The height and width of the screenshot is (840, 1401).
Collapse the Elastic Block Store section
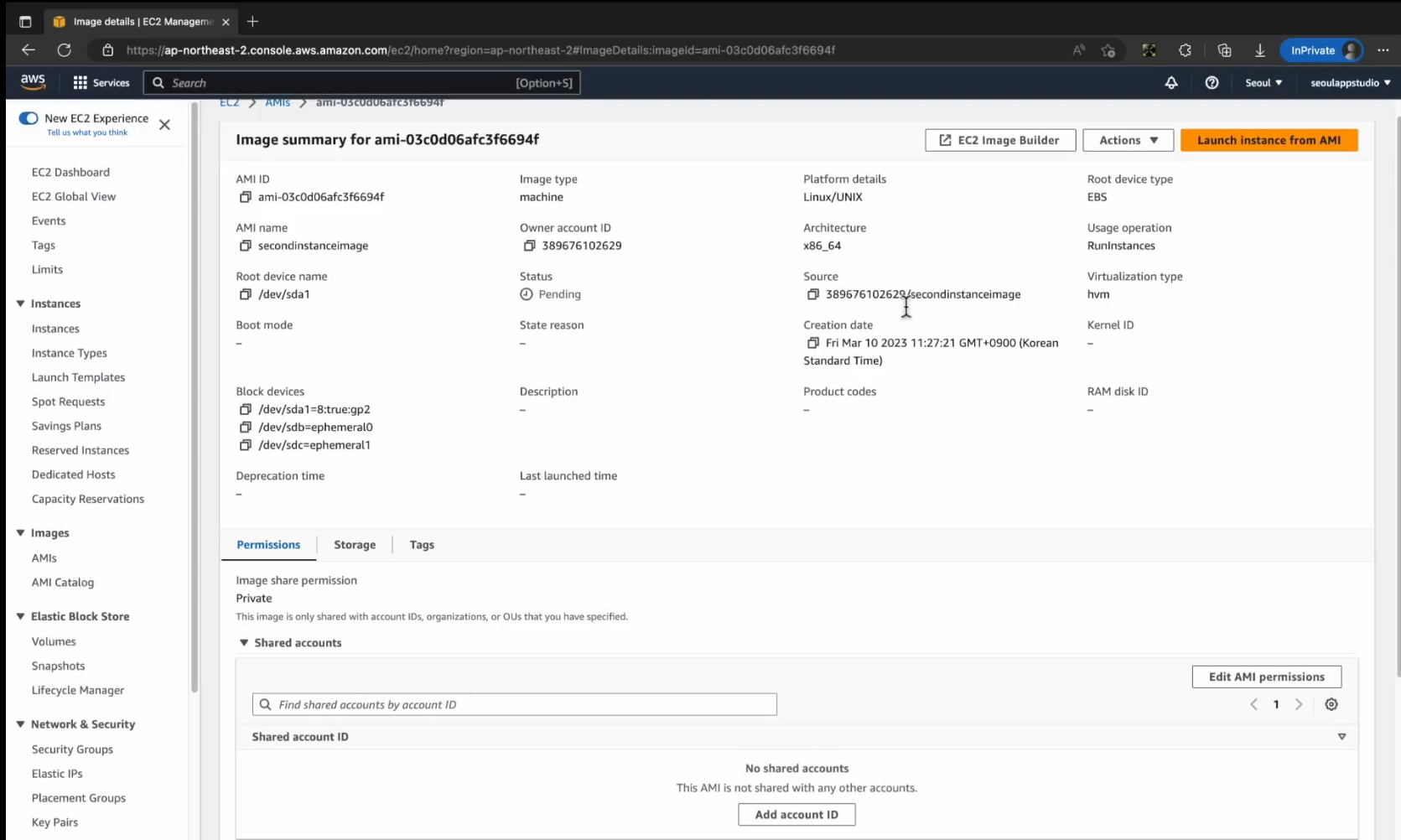pyautogui.click(x=20, y=616)
